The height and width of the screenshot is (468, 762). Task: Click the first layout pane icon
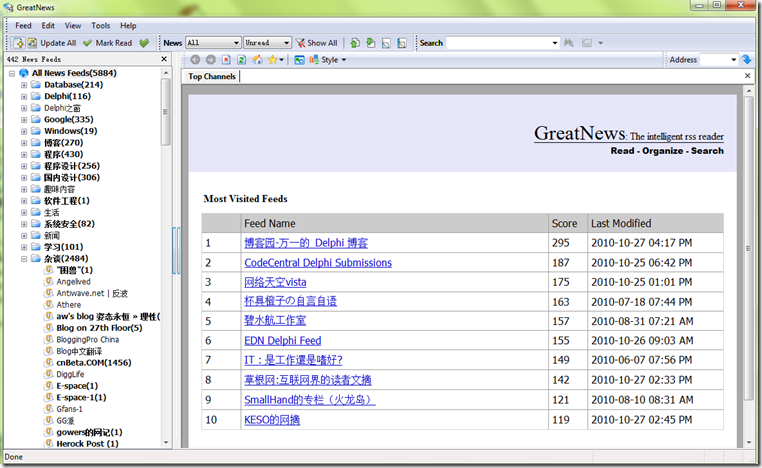[x=386, y=43]
